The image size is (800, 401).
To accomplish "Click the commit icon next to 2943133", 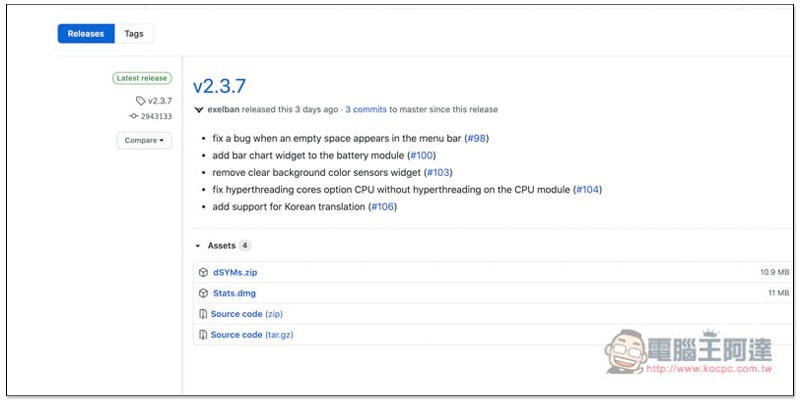I will 134,116.
